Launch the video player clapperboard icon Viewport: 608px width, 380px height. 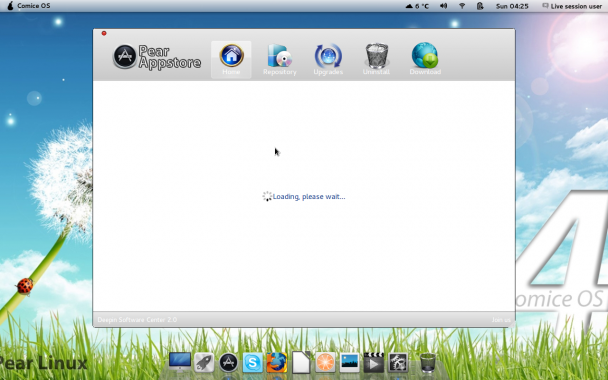(x=373, y=363)
